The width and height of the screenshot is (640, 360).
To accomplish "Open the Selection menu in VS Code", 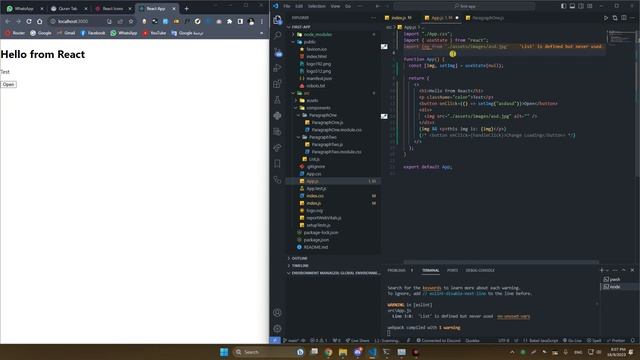I will (x=317, y=6).
